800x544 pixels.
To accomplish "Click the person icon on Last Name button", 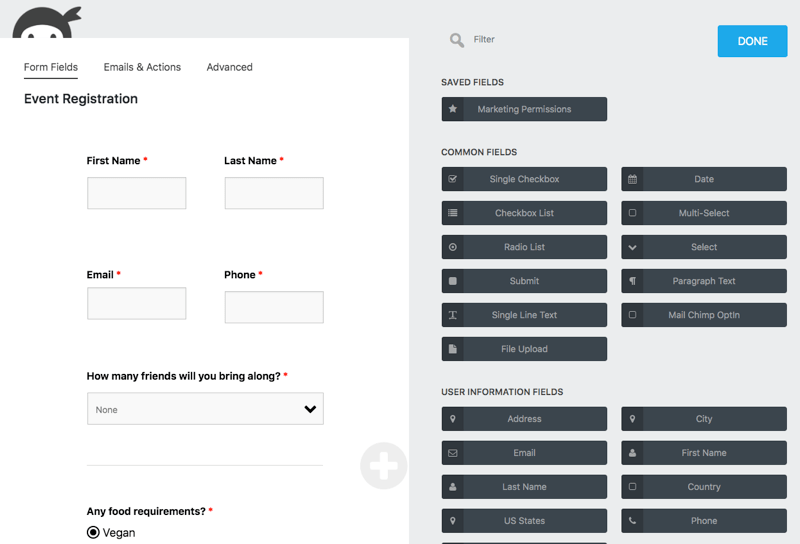I will tap(453, 487).
